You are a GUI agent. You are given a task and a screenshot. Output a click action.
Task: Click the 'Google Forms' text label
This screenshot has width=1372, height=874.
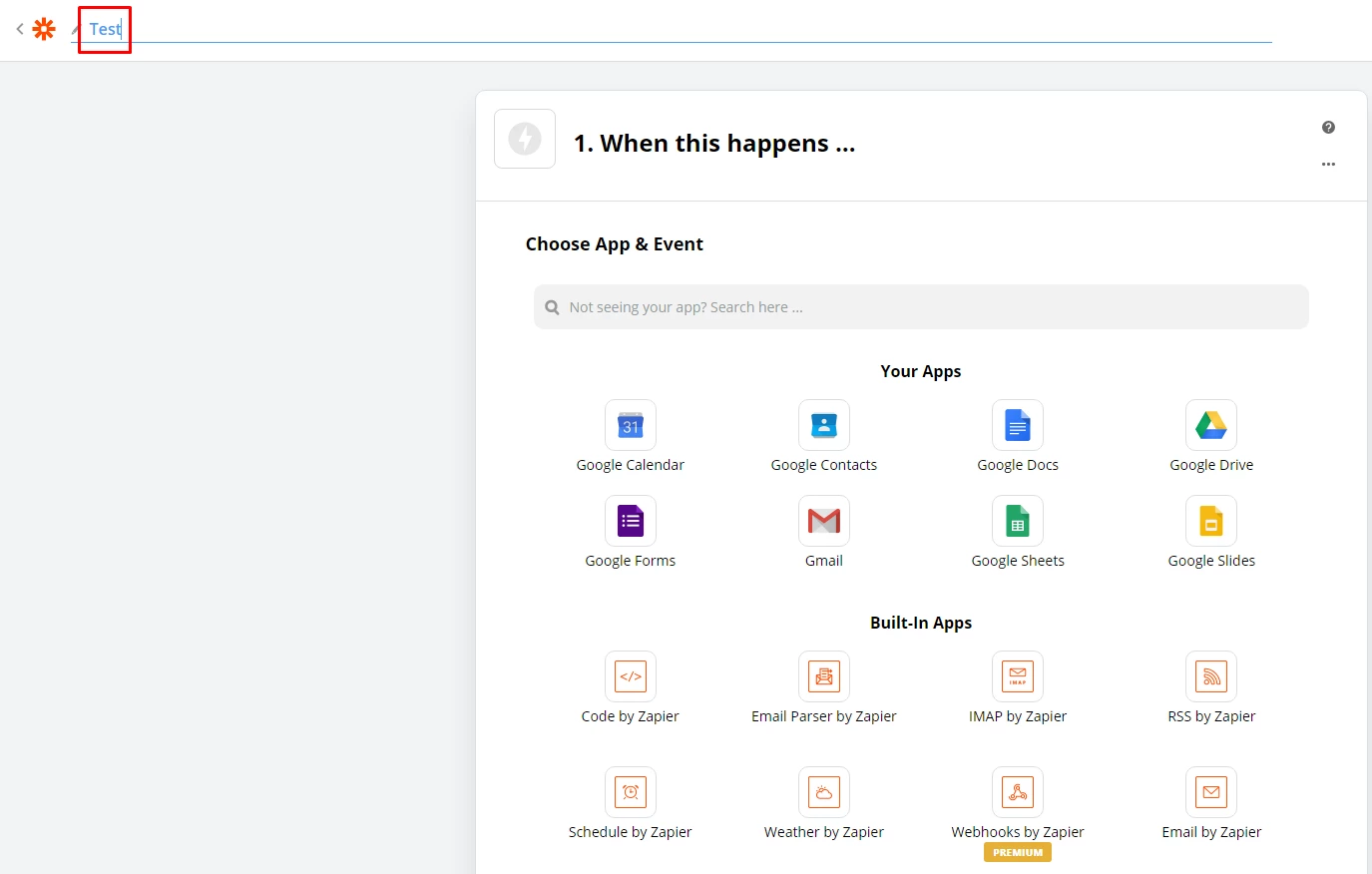[631, 561]
